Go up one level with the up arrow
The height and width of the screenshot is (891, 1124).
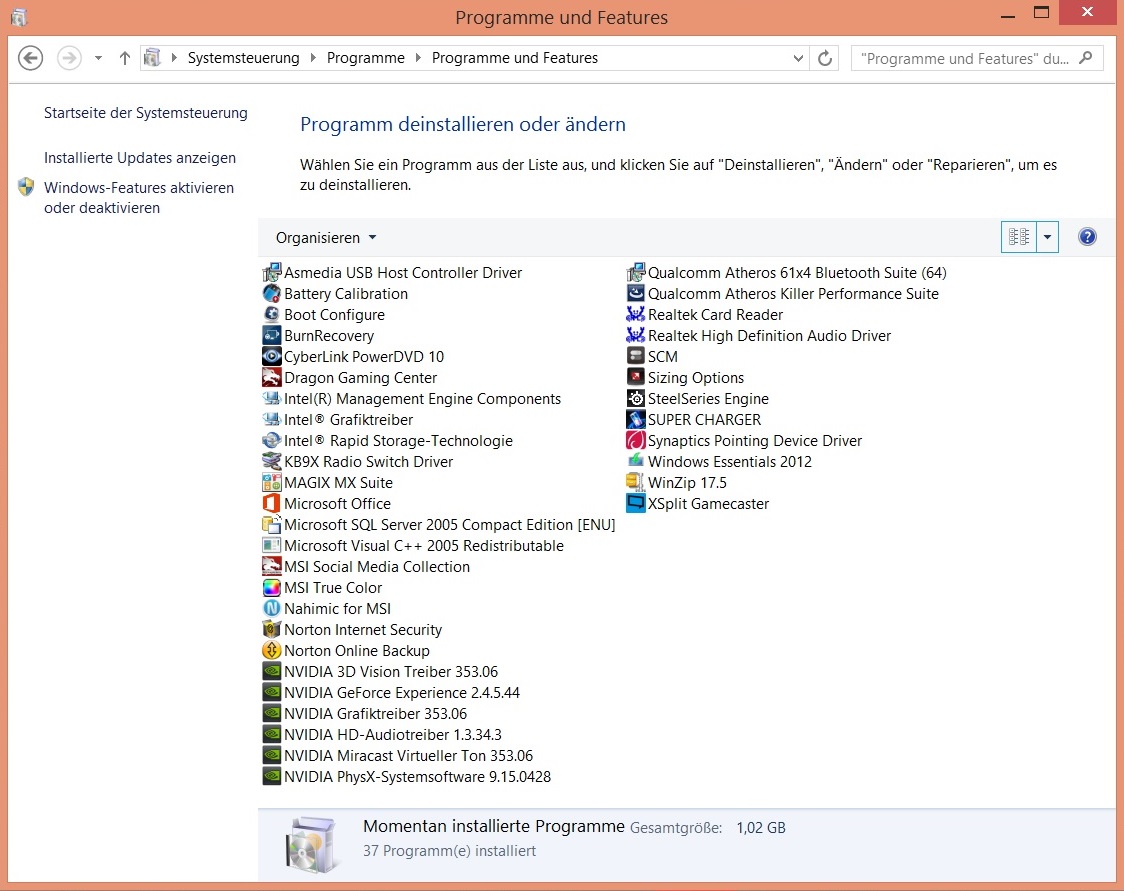125,58
